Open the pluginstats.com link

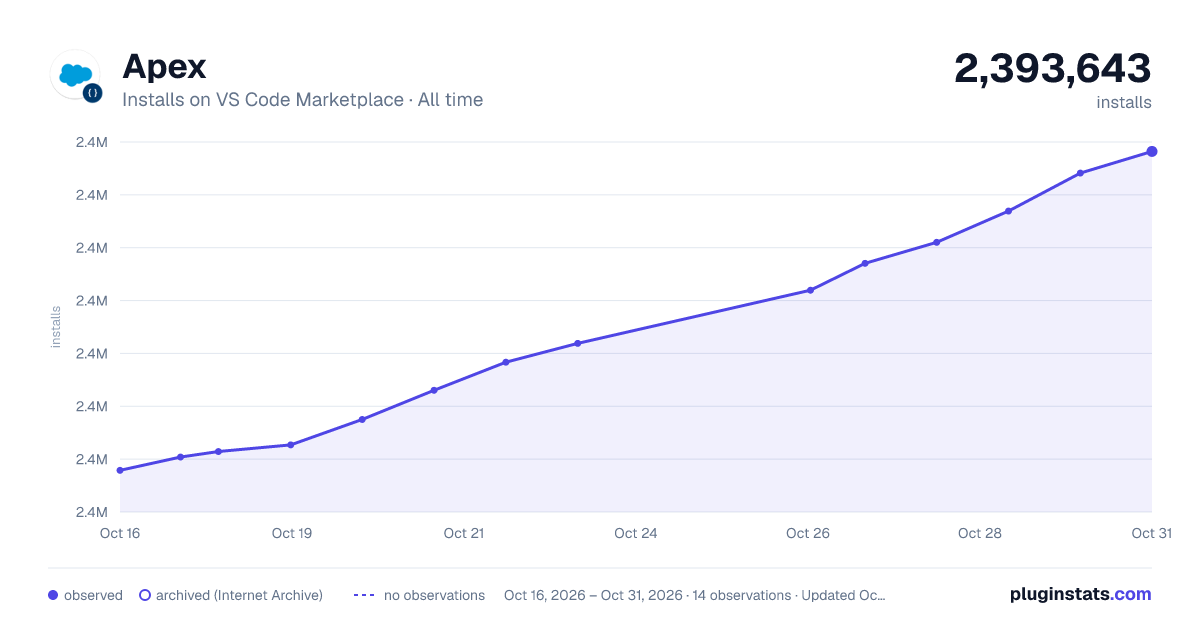(1081, 594)
